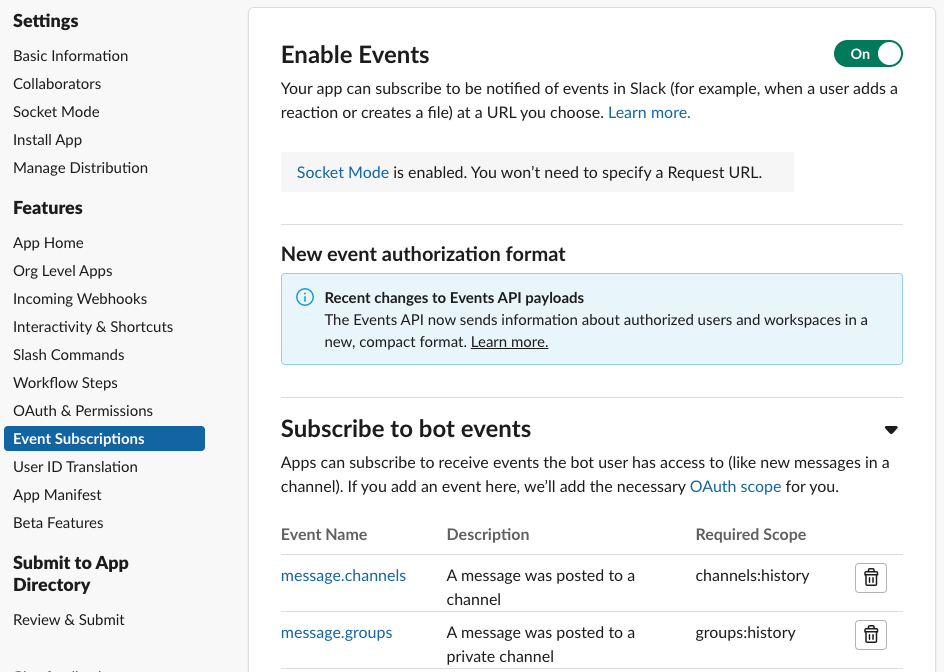Go to Basic Information settings
The width and height of the screenshot is (944, 672).
point(70,55)
